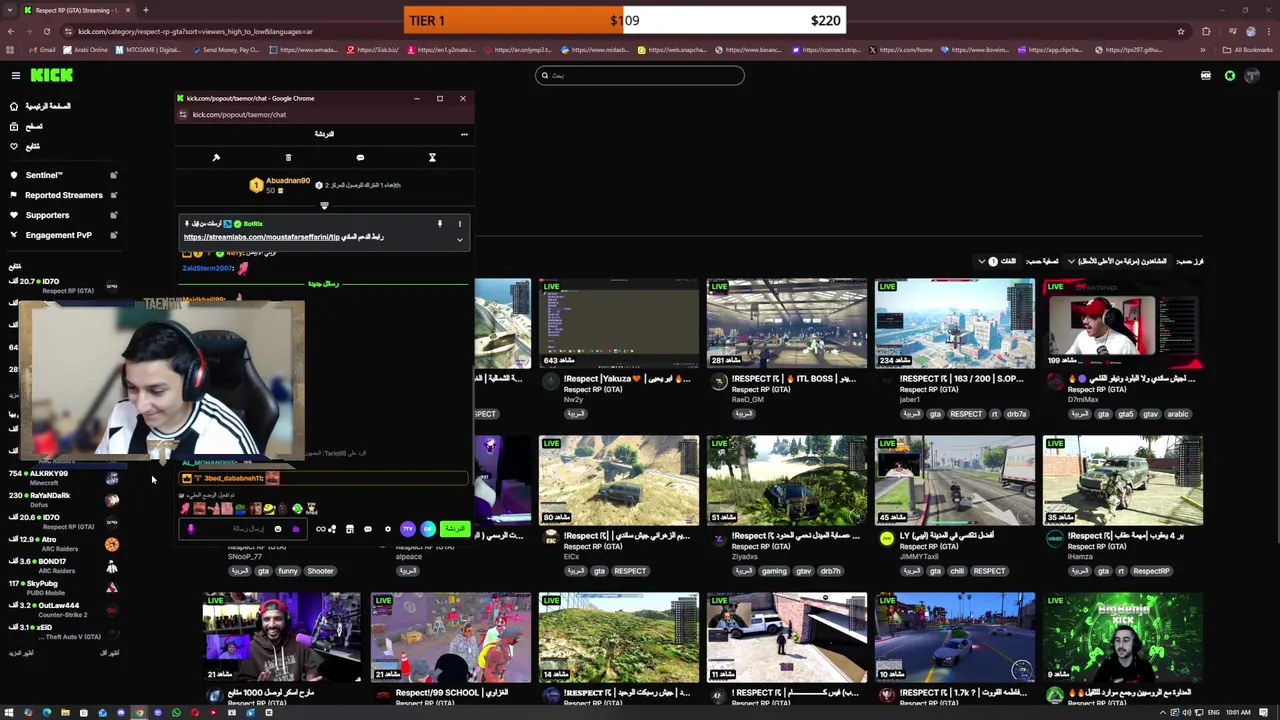Click the Abuadnan90 leaderboard entry

(280, 185)
